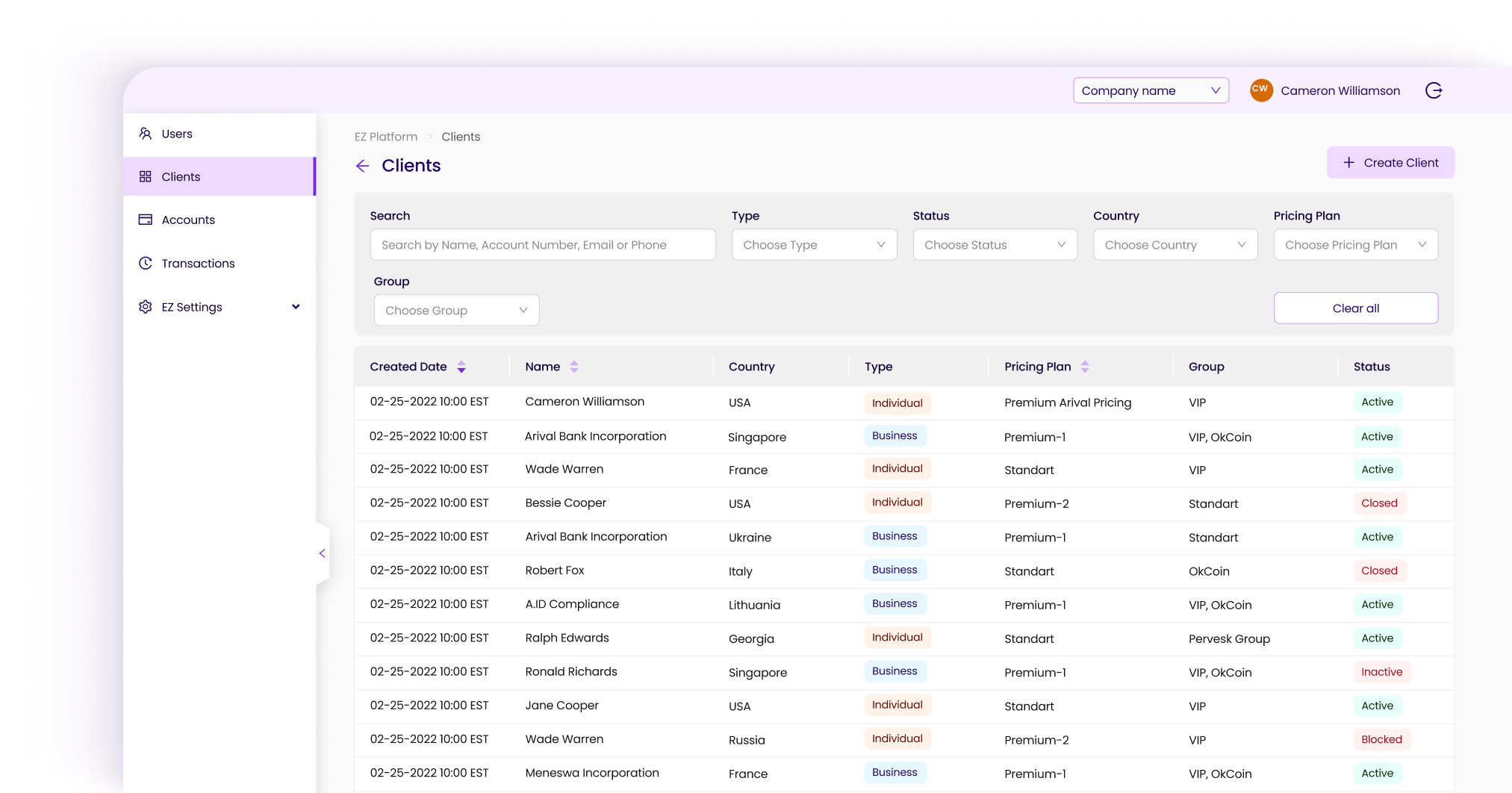
Task: Click Lithuania country cell
Action: 754,605
